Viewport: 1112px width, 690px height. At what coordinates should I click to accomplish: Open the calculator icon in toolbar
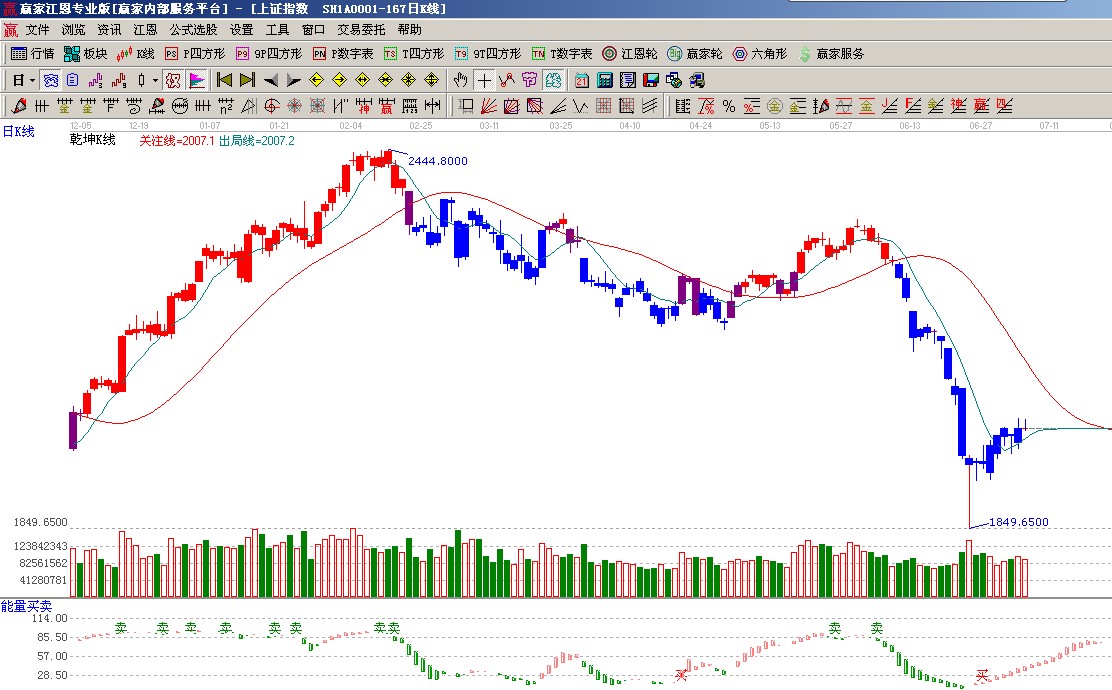pos(606,80)
